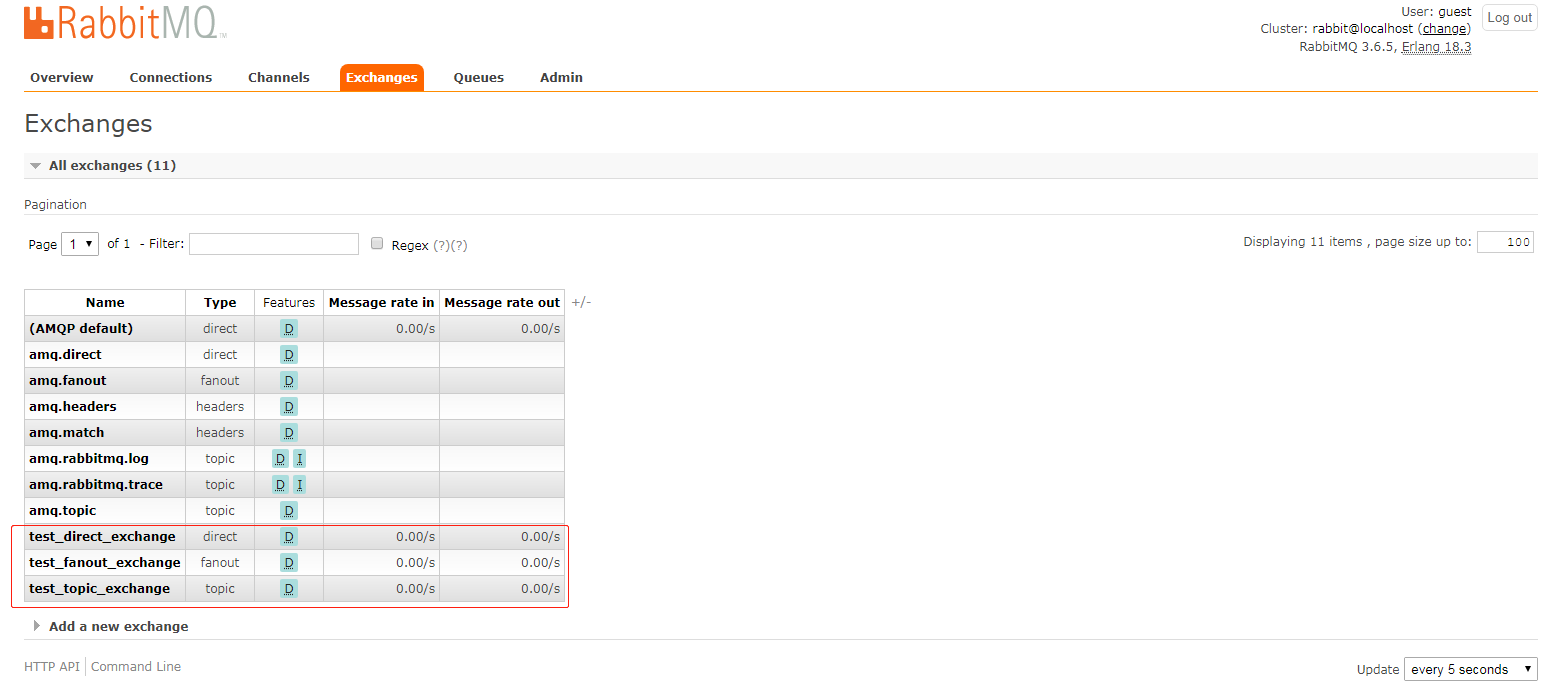Open the Connections tab

tap(171, 78)
